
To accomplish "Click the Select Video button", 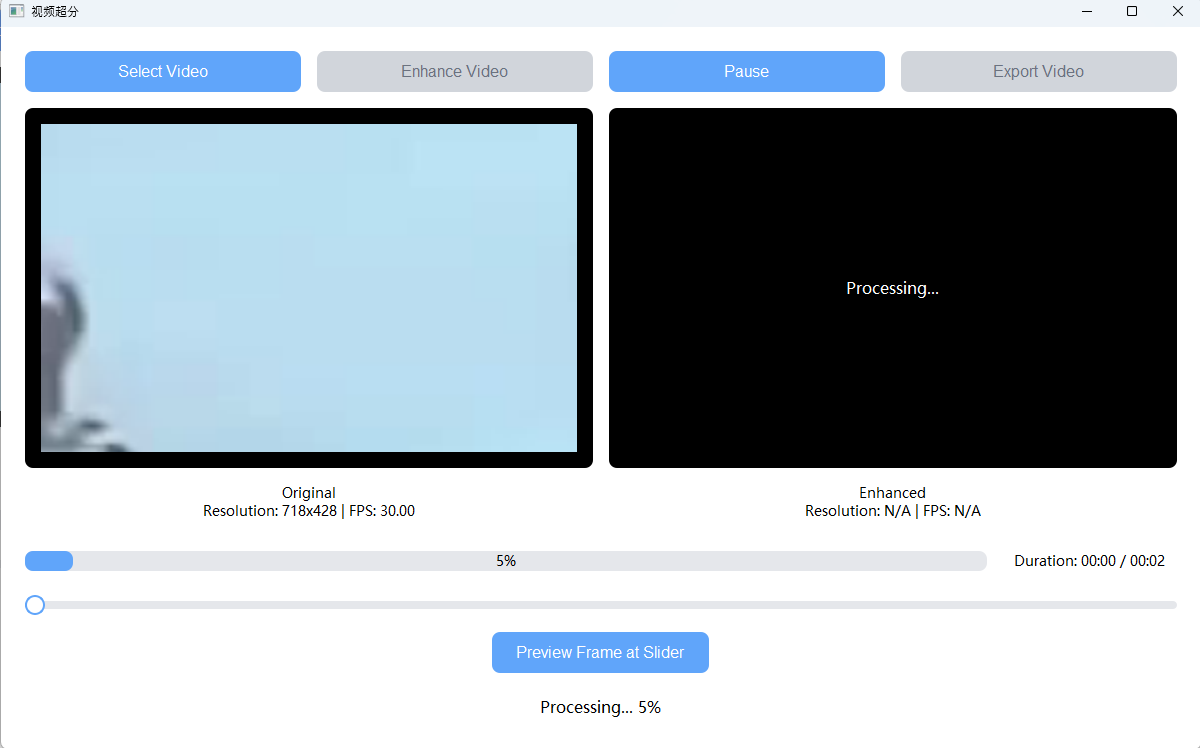I will tap(163, 71).
